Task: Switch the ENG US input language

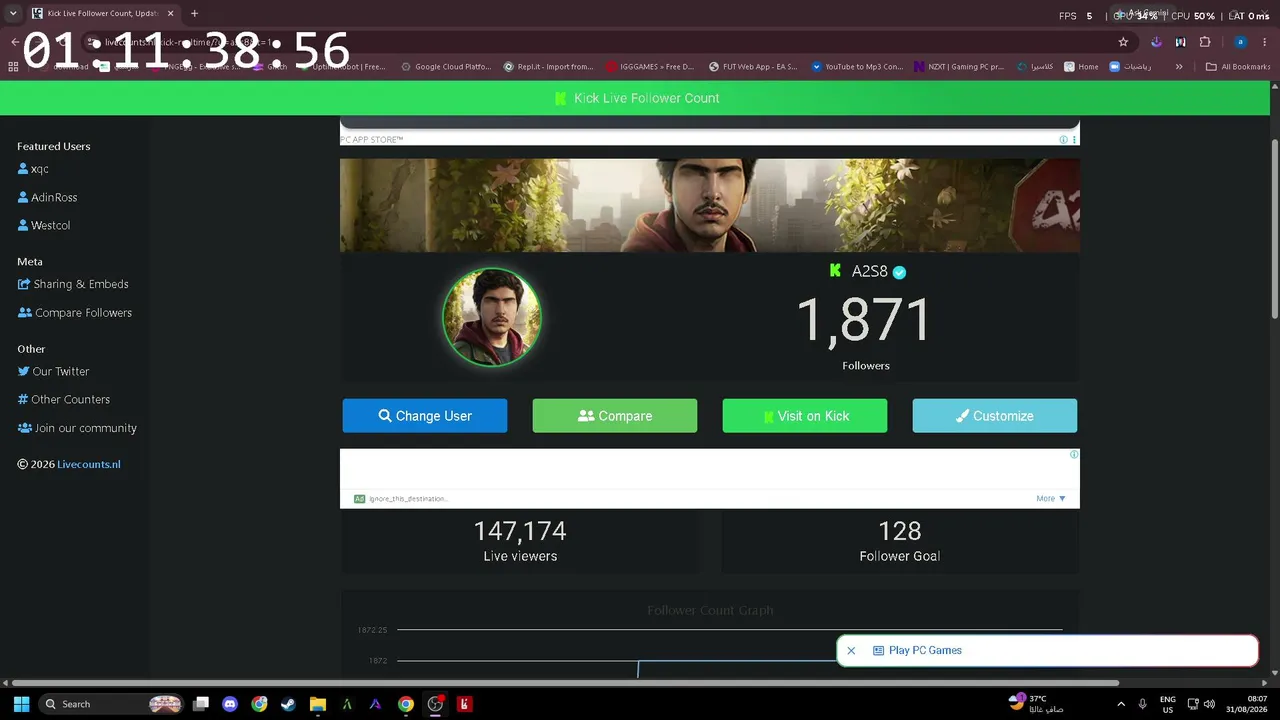Action: tap(1168, 704)
